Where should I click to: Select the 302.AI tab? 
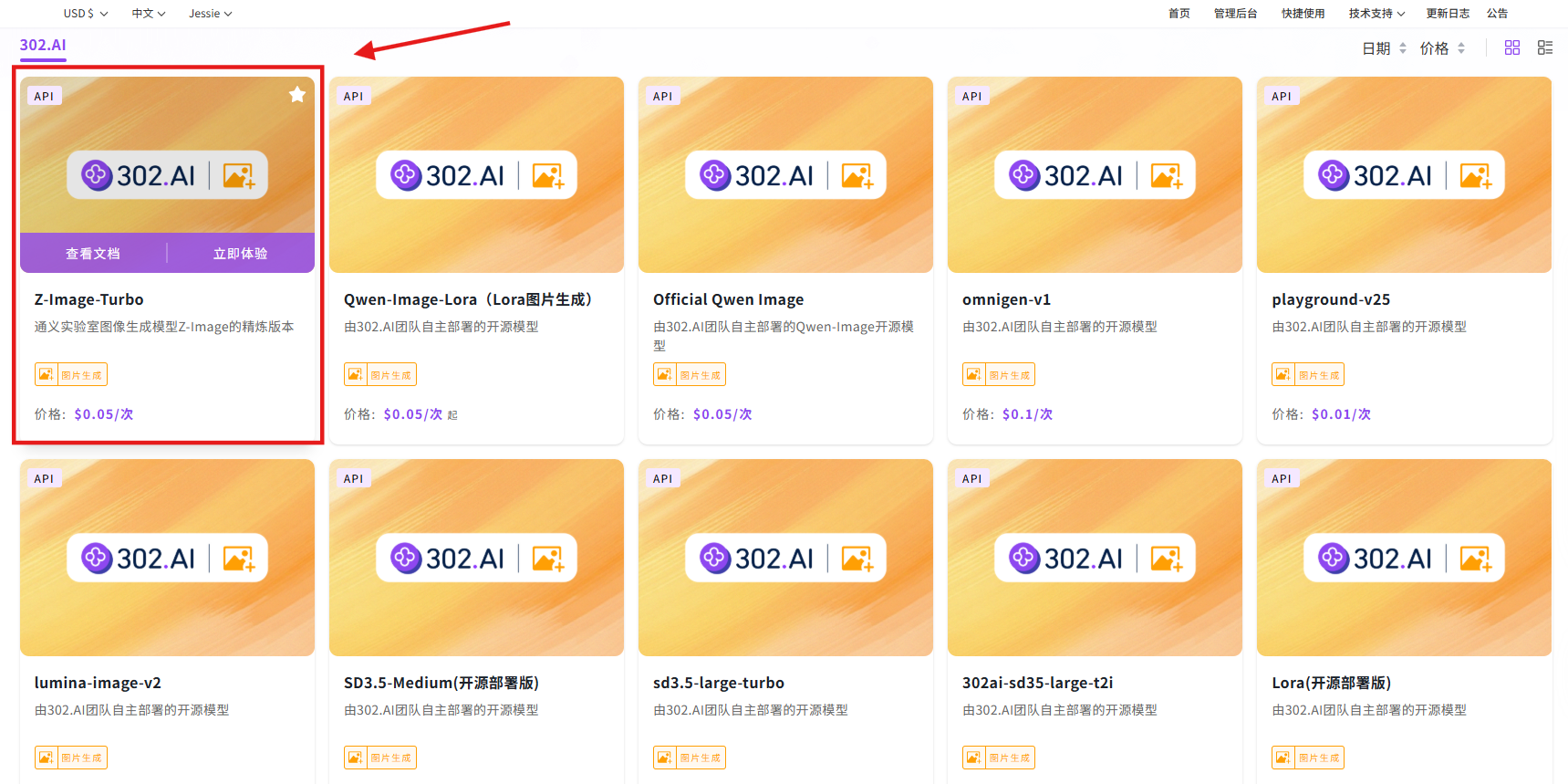point(43,46)
